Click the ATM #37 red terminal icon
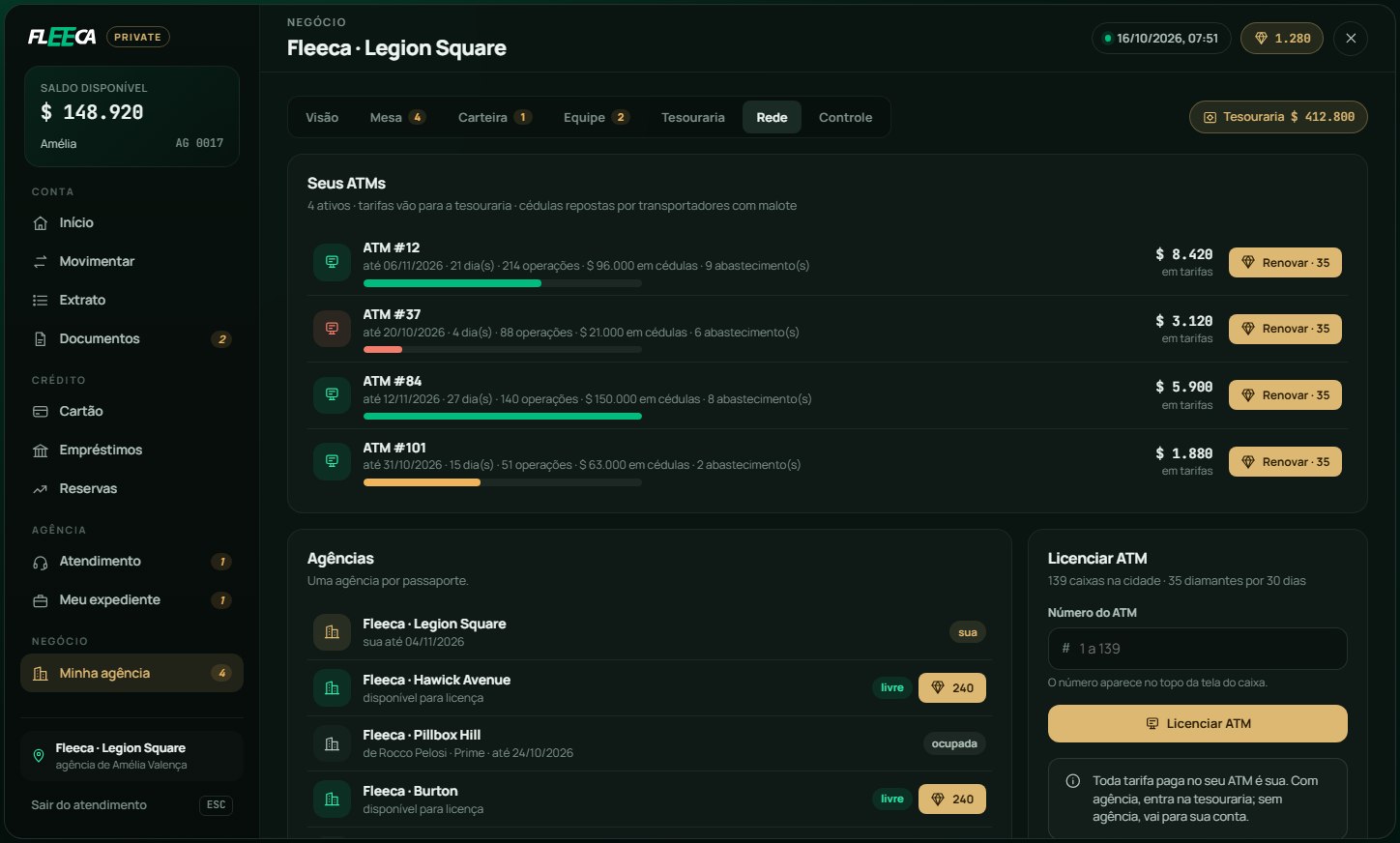1400x843 pixels. 332,329
